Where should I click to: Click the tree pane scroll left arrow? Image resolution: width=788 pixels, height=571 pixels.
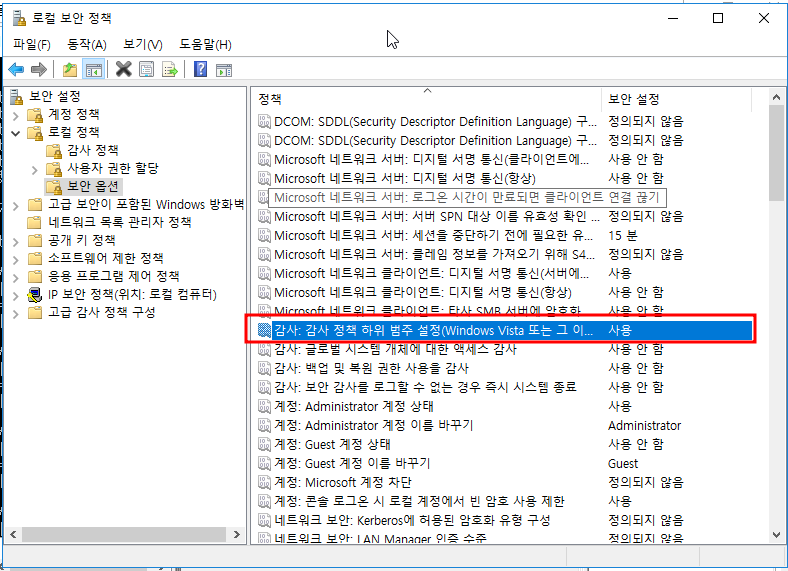click(x=13, y=534)
